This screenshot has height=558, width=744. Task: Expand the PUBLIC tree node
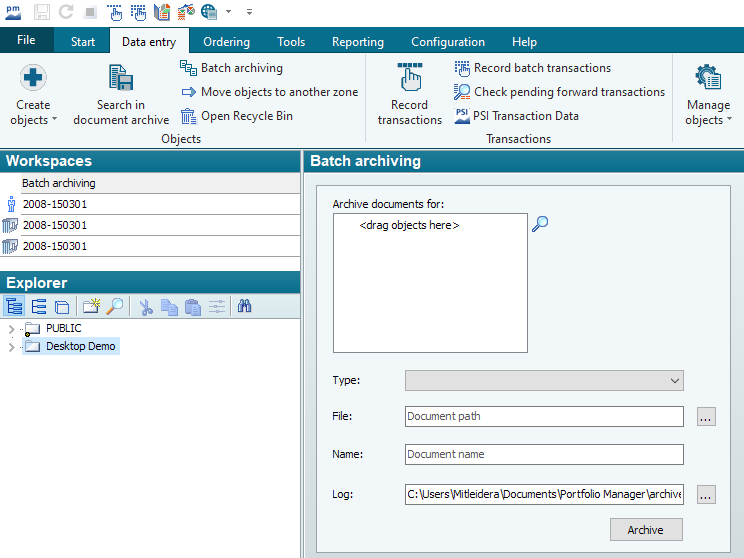[11, 329]
